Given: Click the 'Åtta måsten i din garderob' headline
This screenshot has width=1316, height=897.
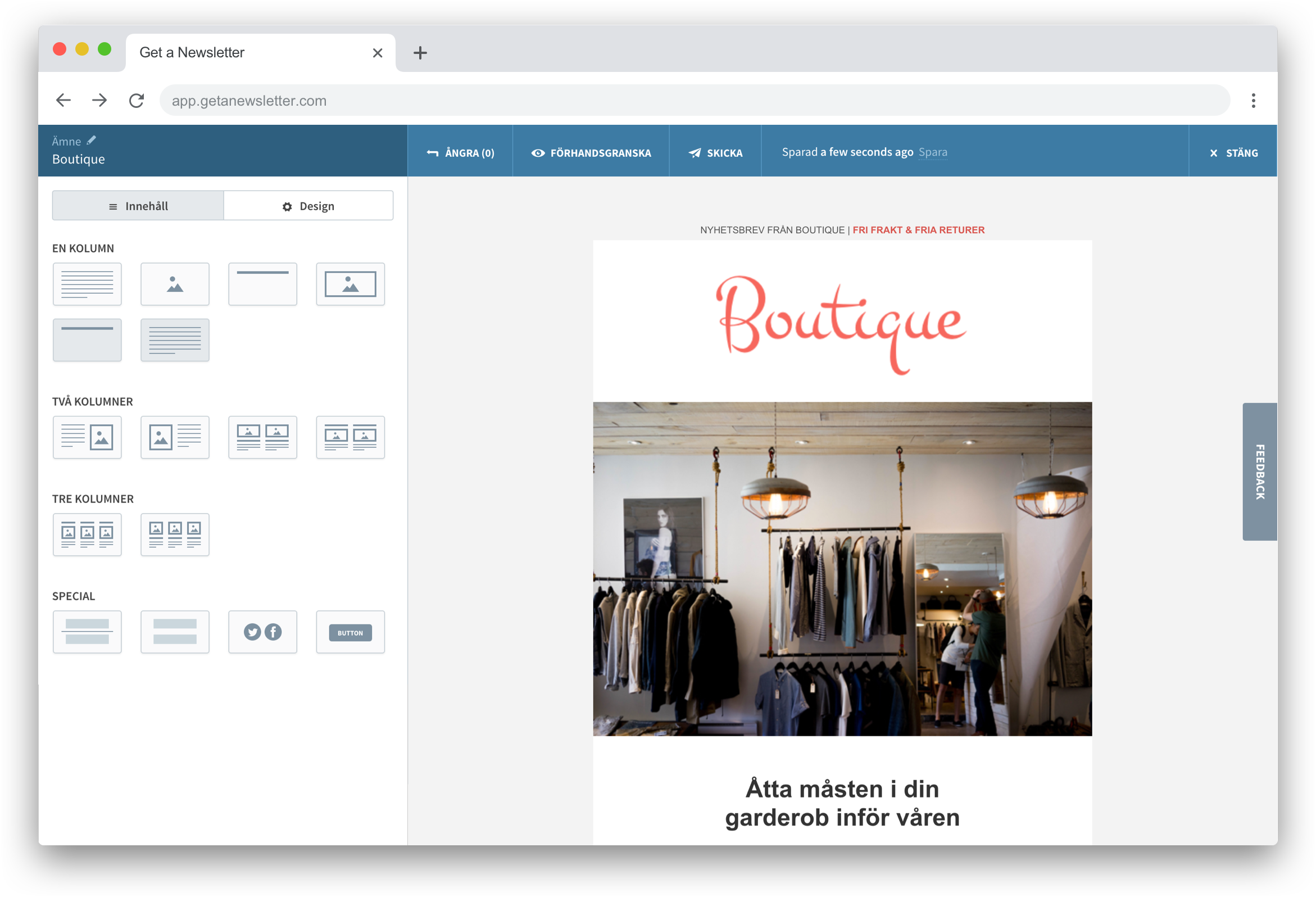Looking at the screenshot, I should [x=842, y=803].
